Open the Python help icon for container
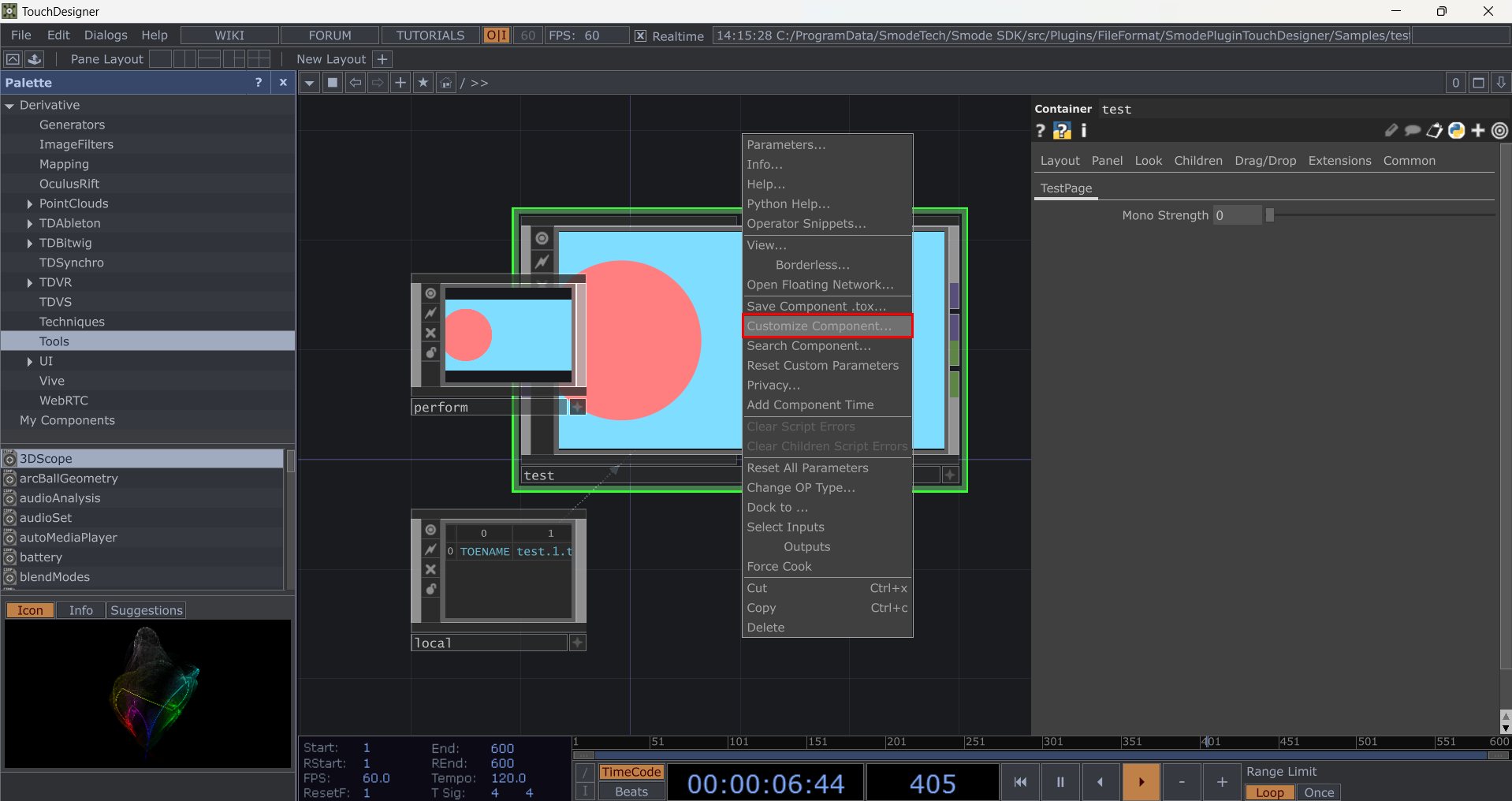The image size is (1512, 801). 1062,131
